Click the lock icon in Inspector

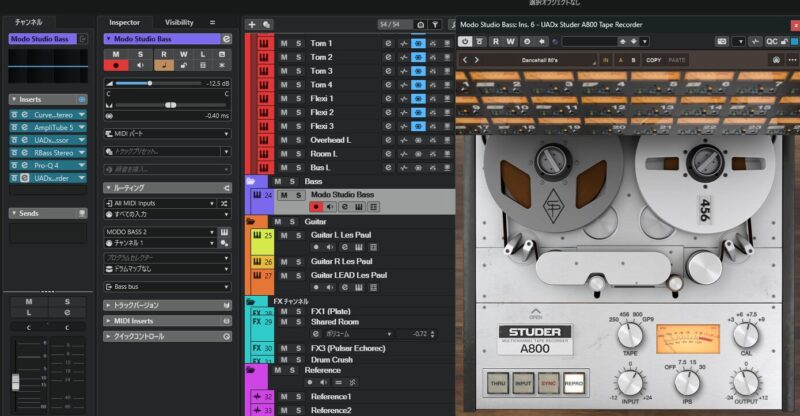(184, 65)
